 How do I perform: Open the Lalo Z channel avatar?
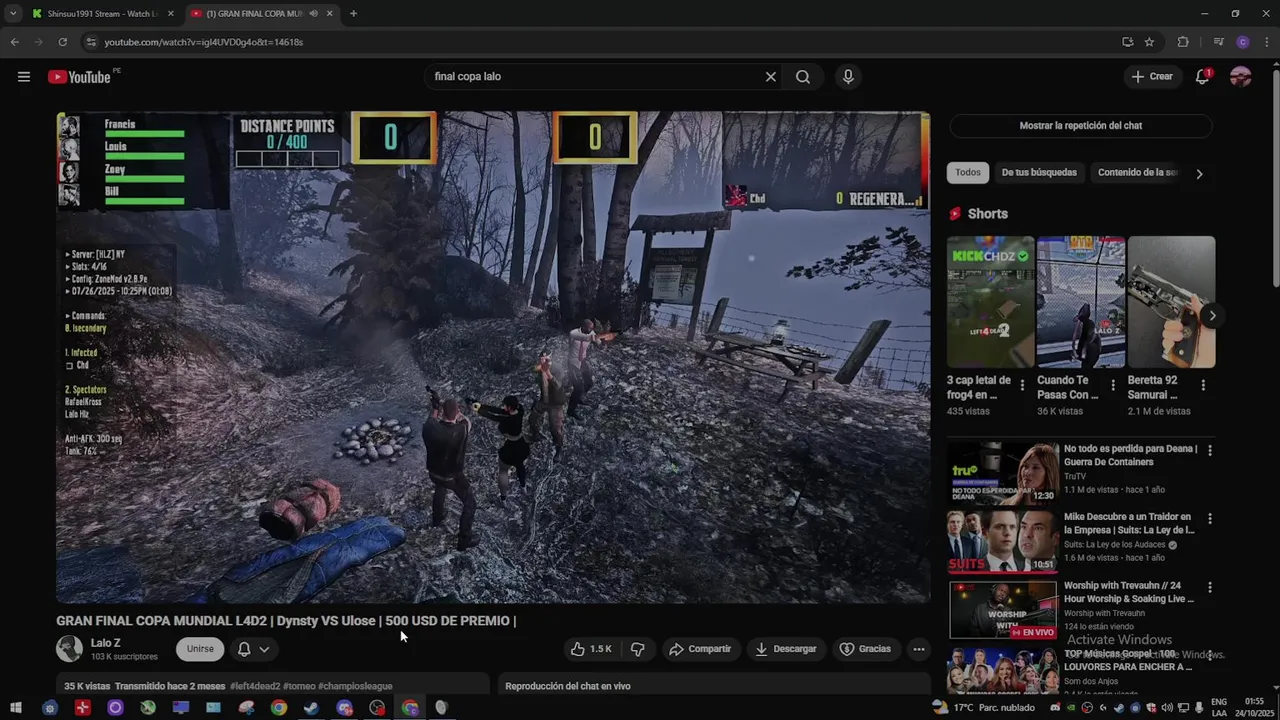[x=69, y=649]
